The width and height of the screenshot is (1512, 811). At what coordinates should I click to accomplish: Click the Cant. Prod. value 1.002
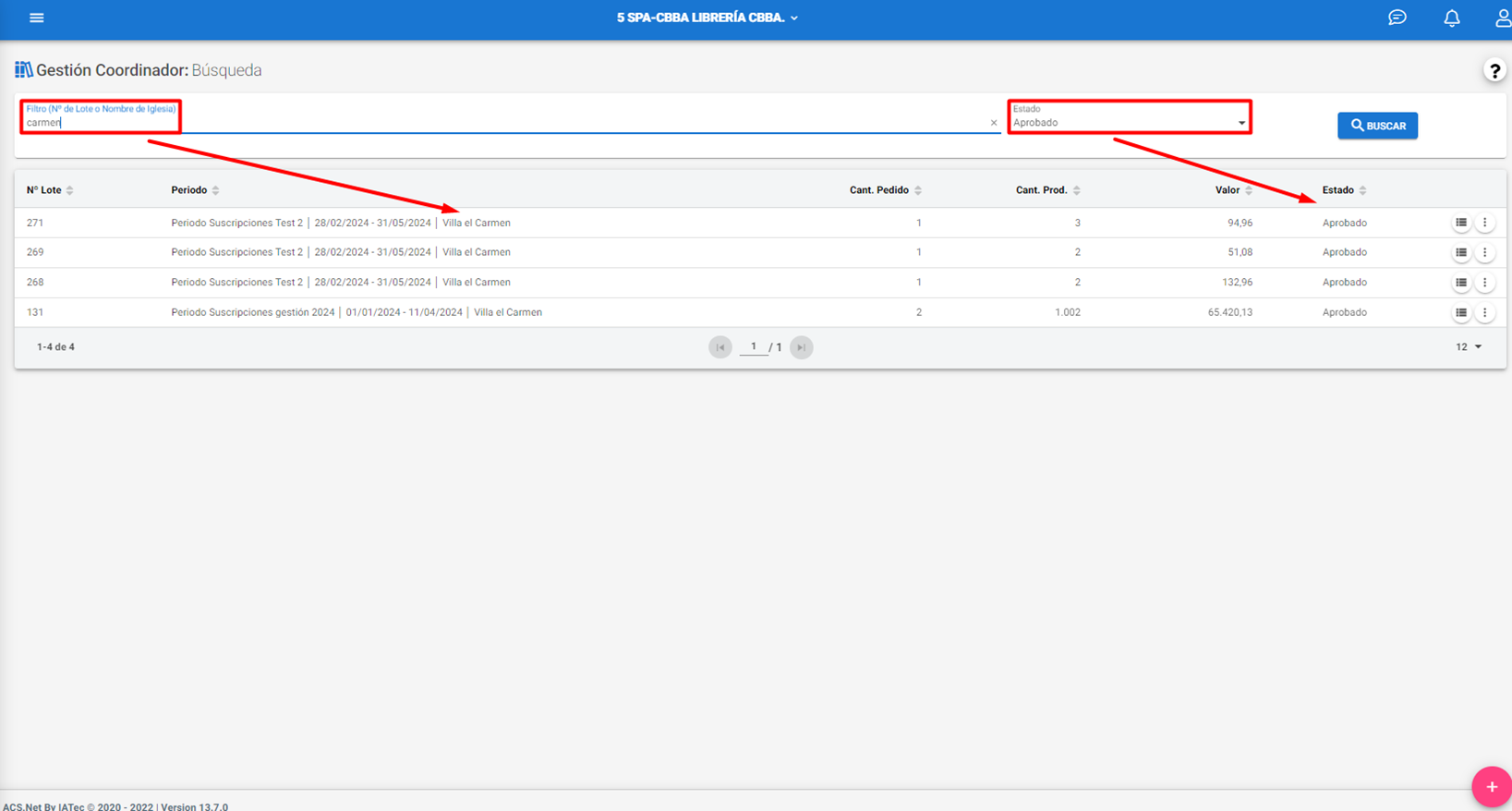1068,312
